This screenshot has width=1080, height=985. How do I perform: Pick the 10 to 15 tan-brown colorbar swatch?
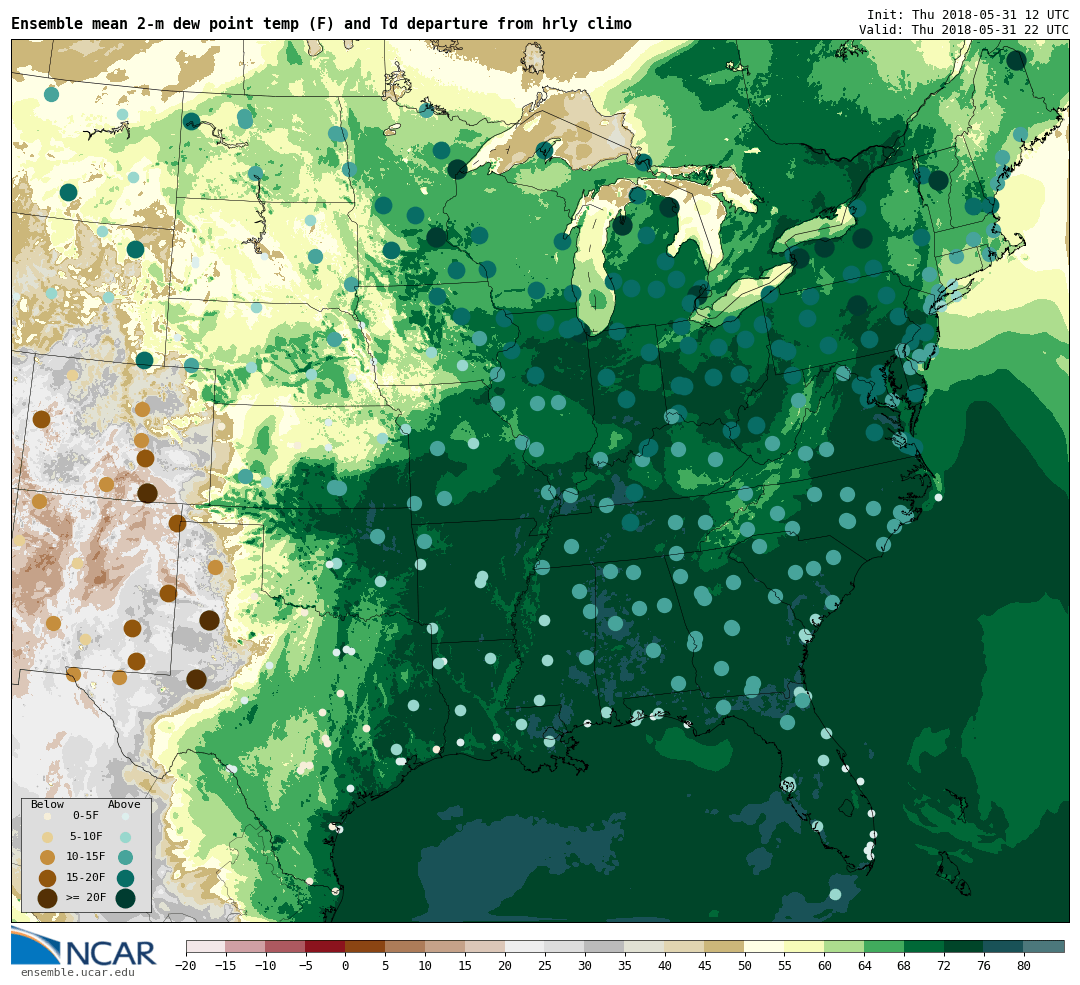[446, 946]
